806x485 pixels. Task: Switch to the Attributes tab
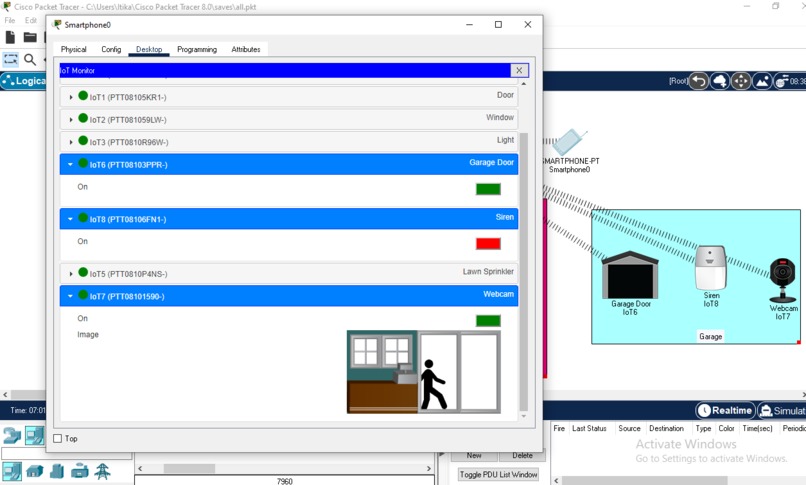[x=246, y=49]
